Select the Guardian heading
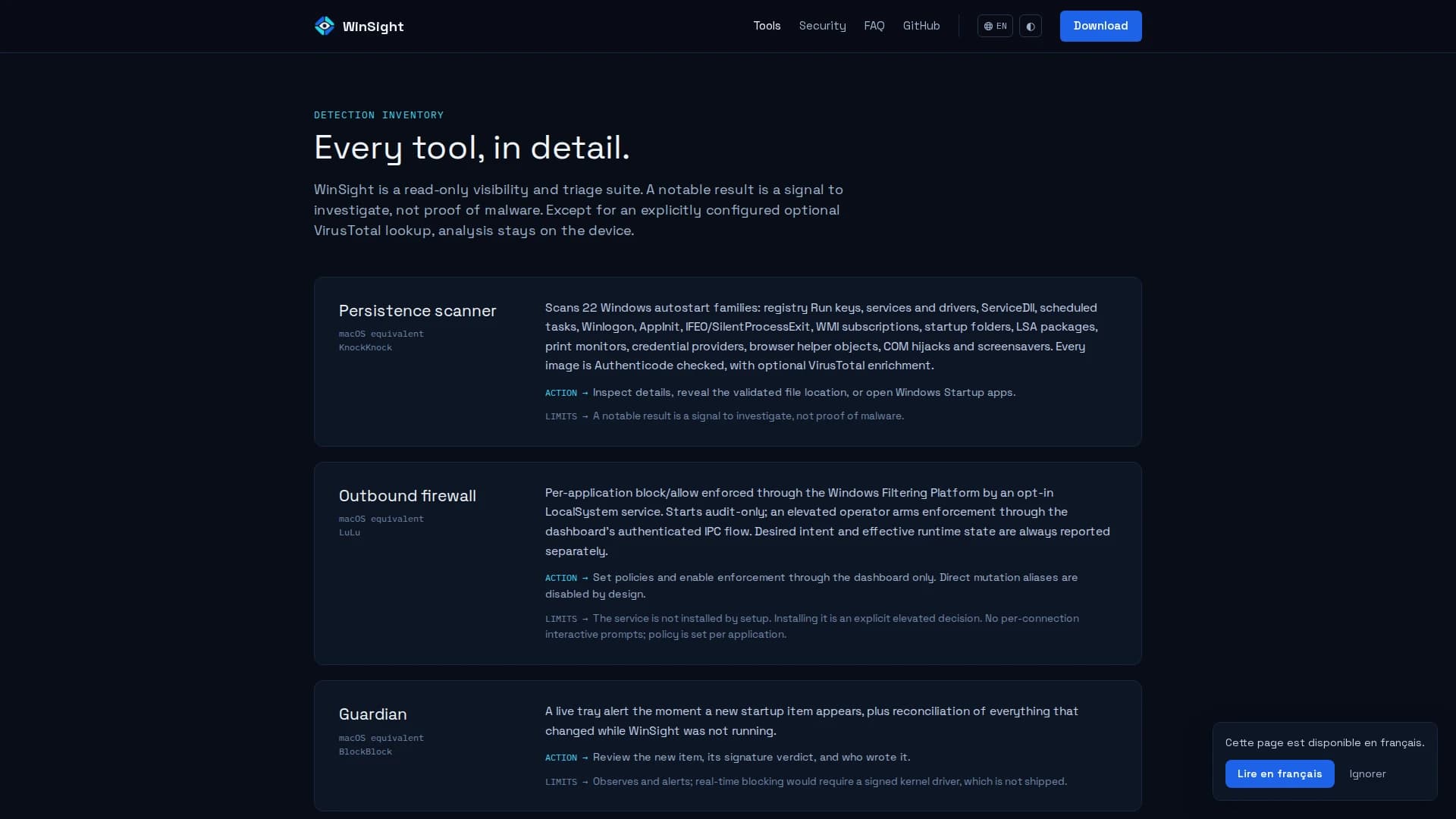The width and height of the screenshot is (1456, 819). [x=373, y=714]
